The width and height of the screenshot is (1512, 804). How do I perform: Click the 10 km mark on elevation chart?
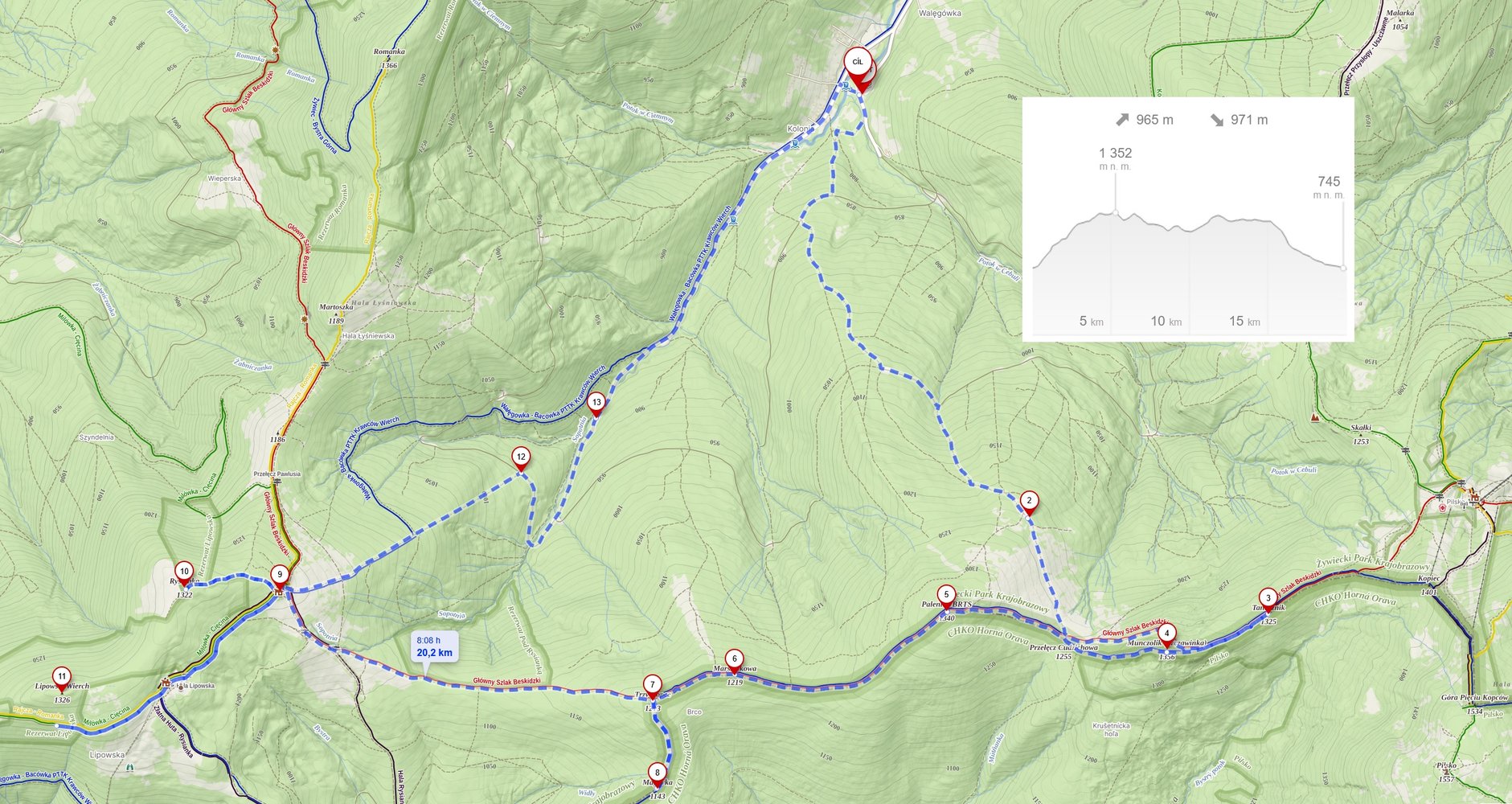click(x=1166, y=321)
